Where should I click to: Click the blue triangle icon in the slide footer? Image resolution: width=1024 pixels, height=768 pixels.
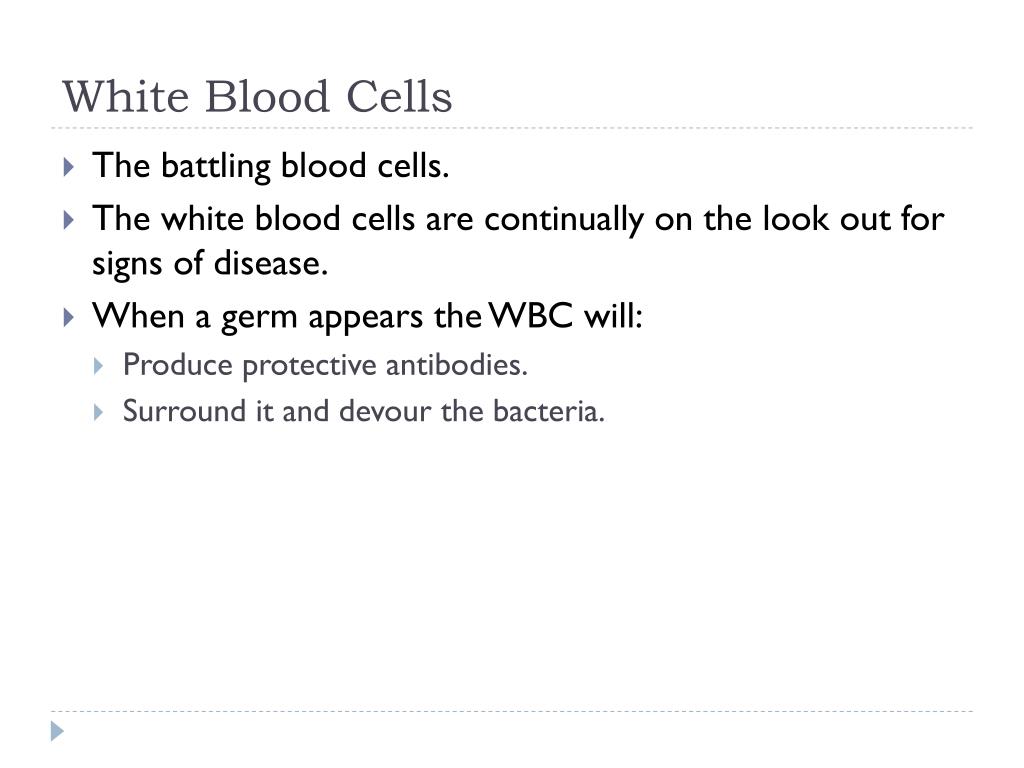click(x=57, y=731)
